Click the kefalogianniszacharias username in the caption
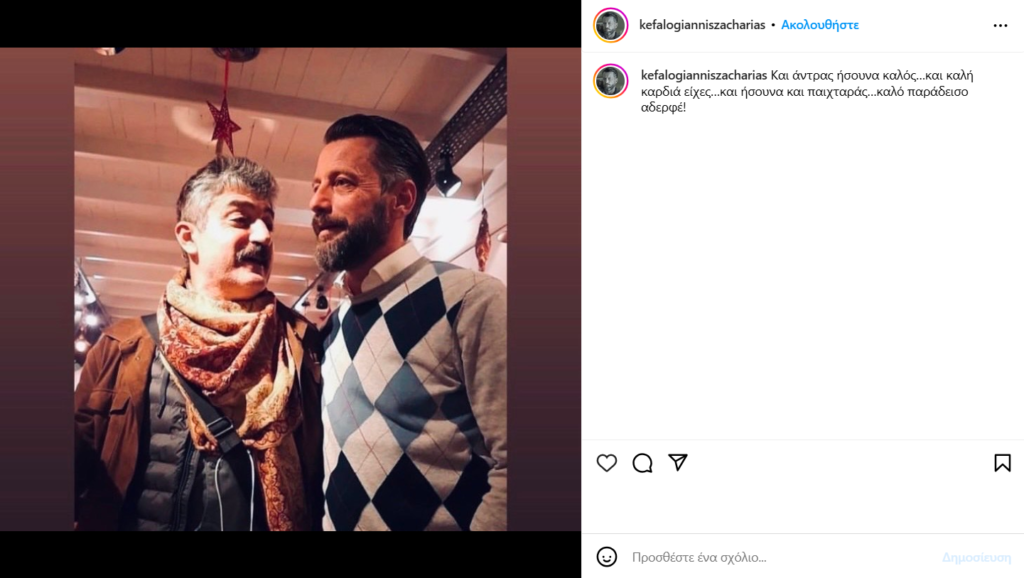The image size is (1024, 578). point(704,75)
